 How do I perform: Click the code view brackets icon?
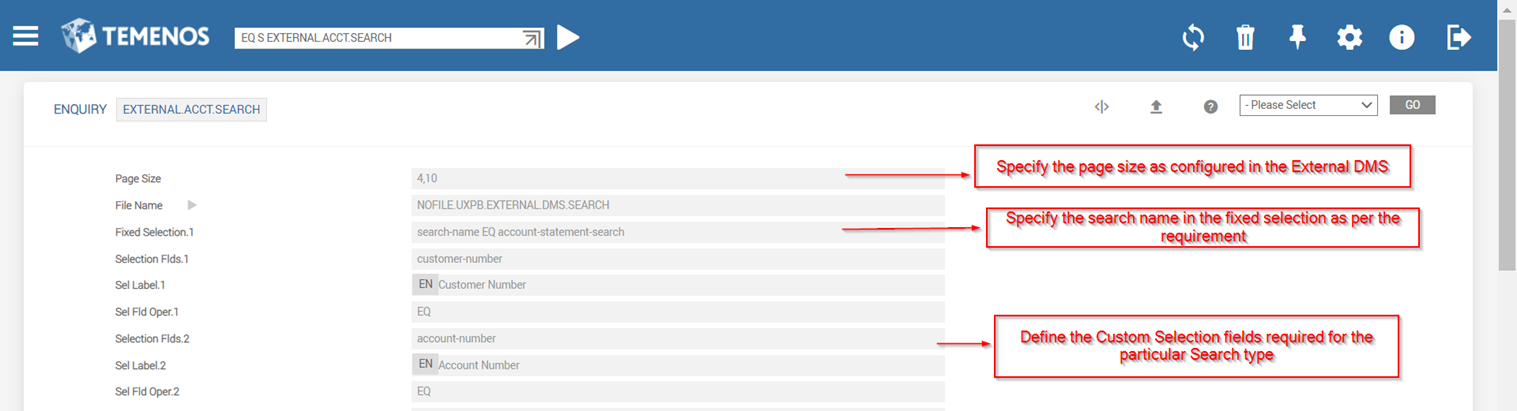(1101, 106)
